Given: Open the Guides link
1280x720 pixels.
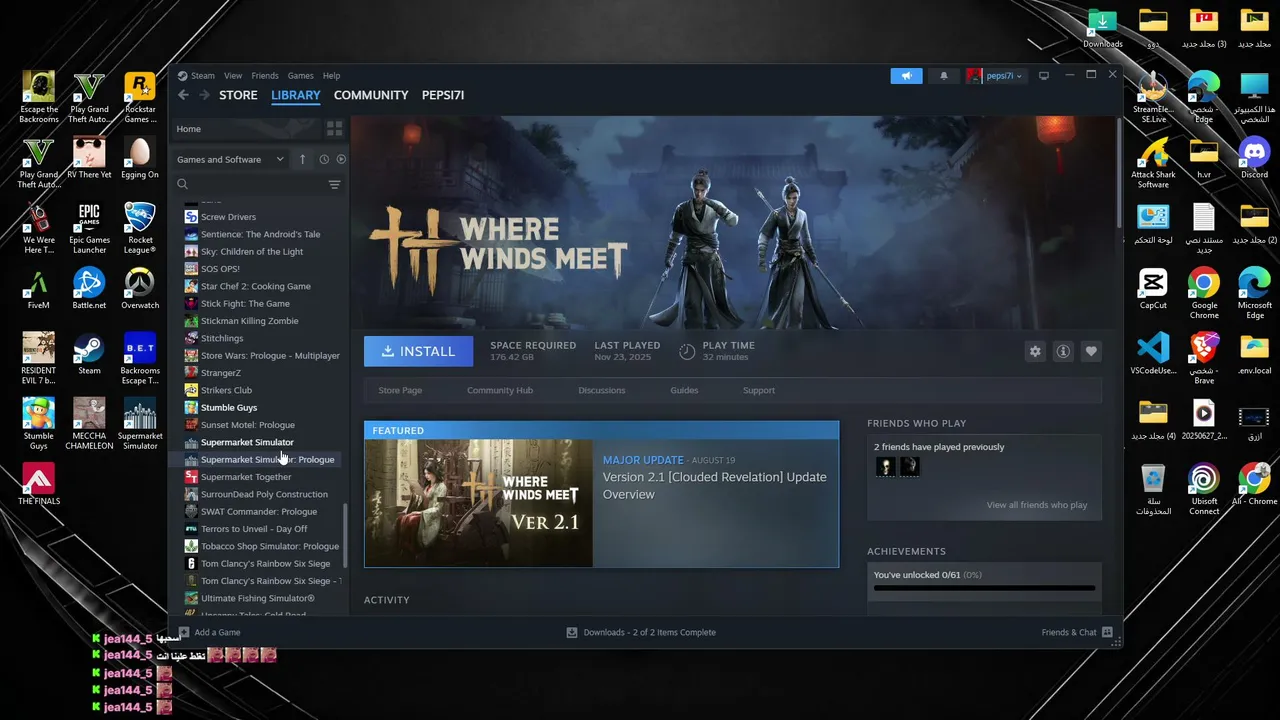Looking at the screenshot, I should click(684, 390).
